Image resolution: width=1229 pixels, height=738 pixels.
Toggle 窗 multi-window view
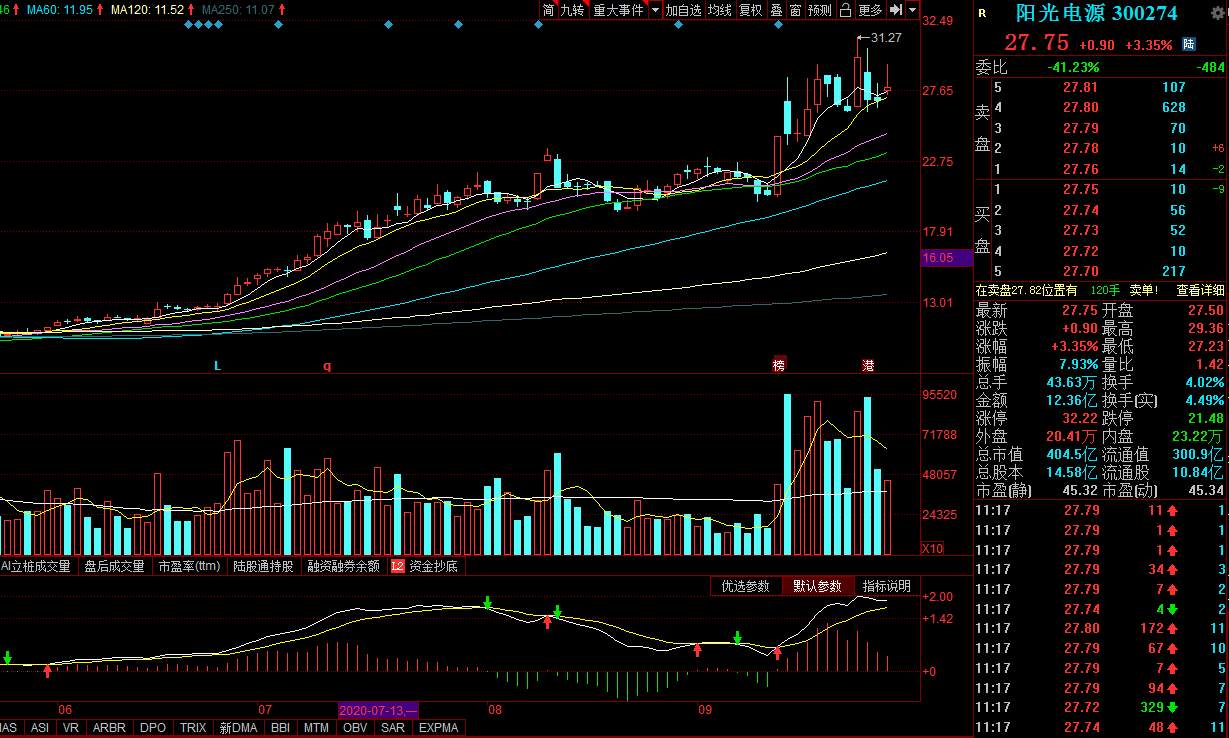[x=795, y=10]
